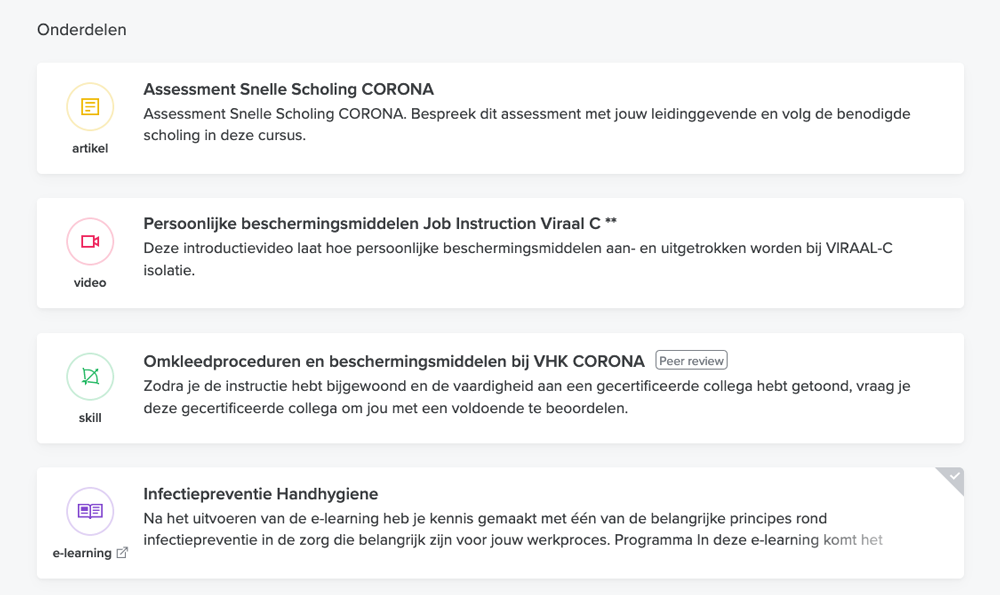Viewport: 1000px width, 595px height.
Task: Click the Peer review badge
Action: (x=691, y=359)
